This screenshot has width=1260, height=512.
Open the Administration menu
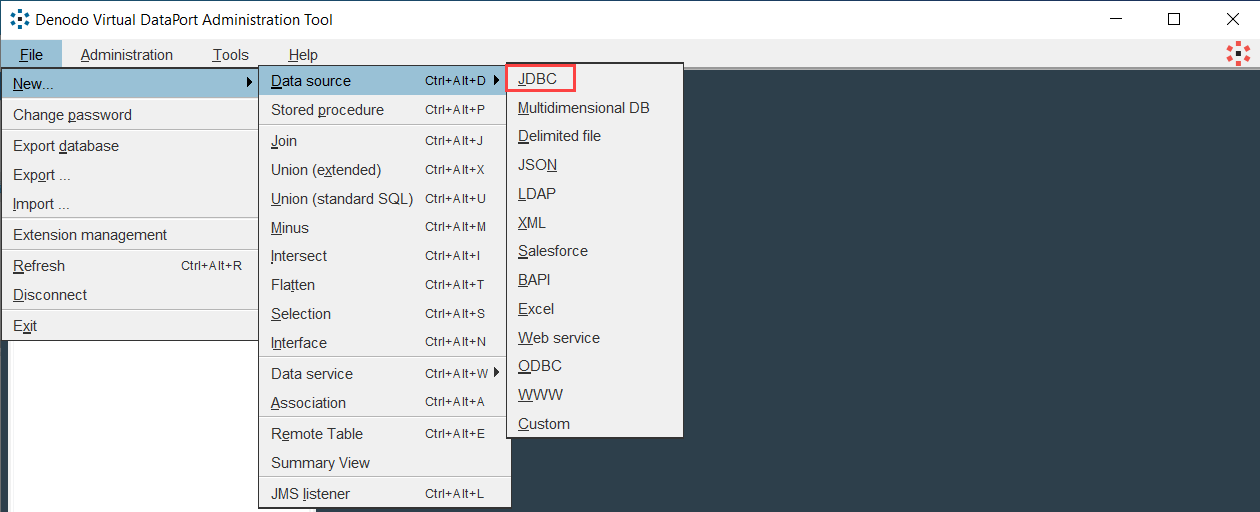(127, 55)
